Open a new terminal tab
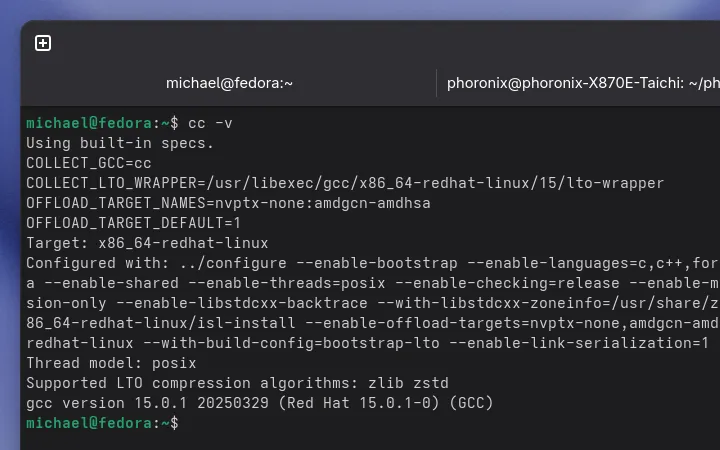This screenshot has height=450, width=720. [43, 43]
